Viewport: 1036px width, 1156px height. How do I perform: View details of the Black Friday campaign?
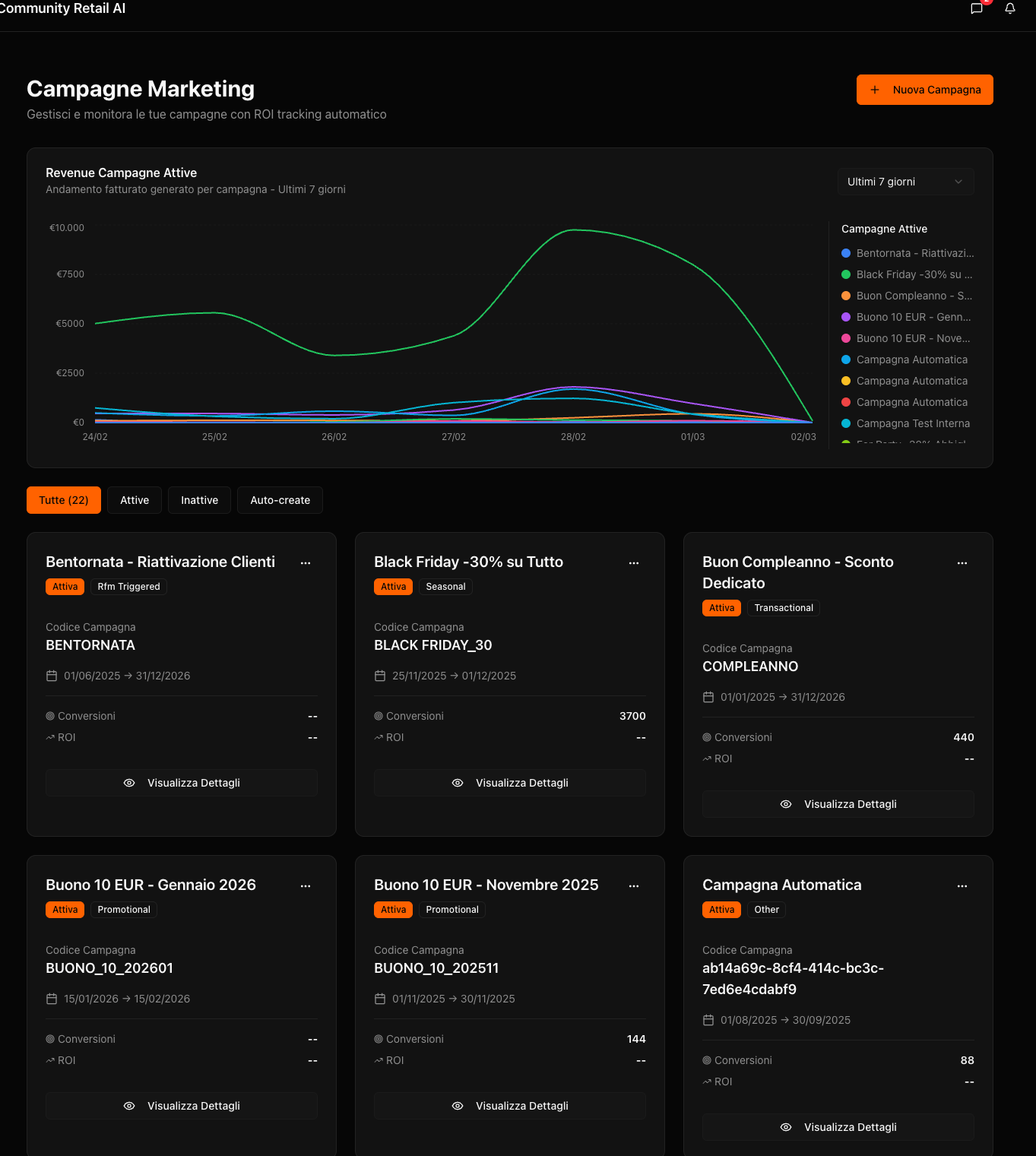pyautogui.click(x=510, y=783)
